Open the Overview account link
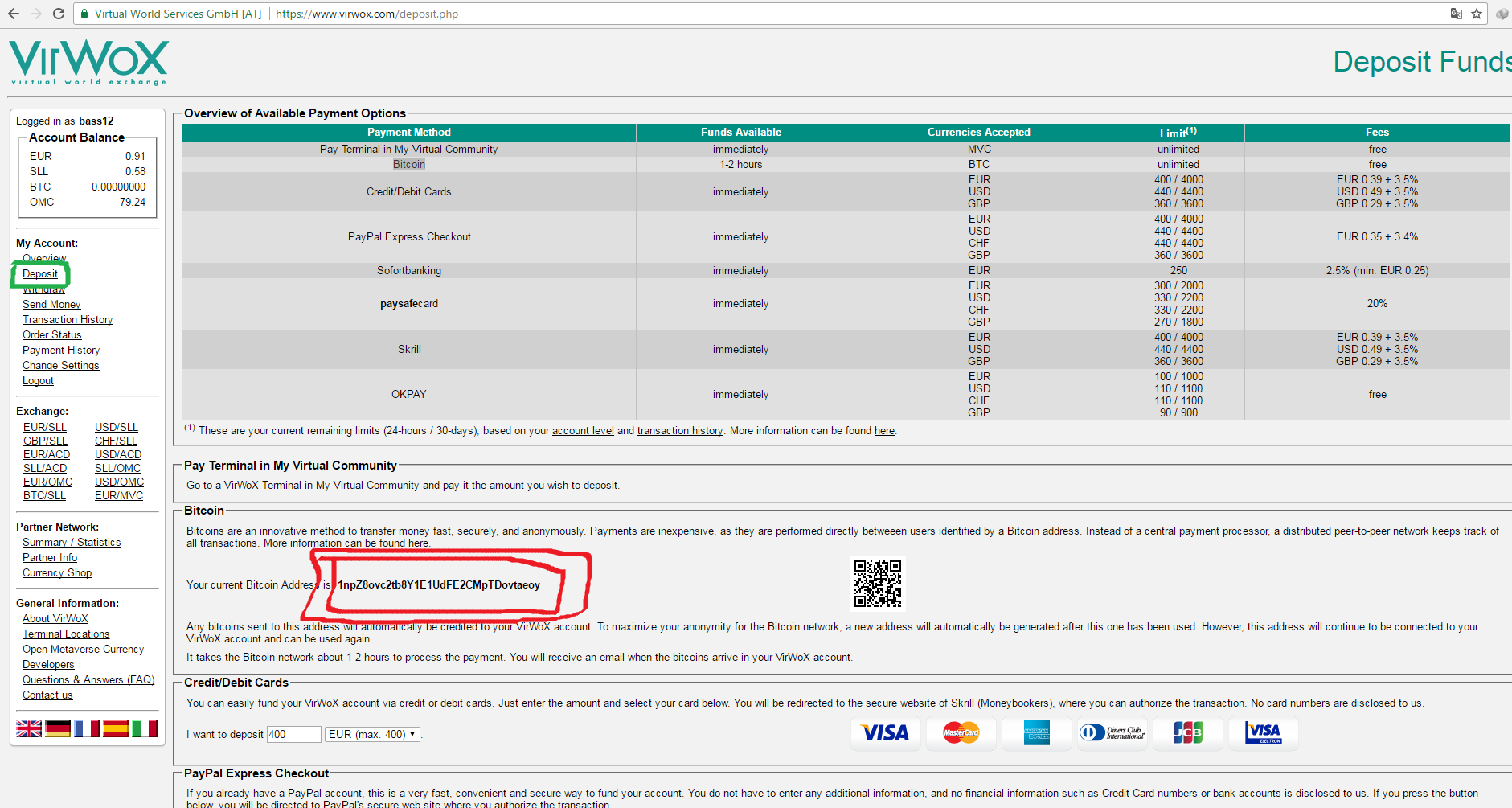Image resolution: width=1512 pixels, height=808 pixels. click(x=44, y=258)
